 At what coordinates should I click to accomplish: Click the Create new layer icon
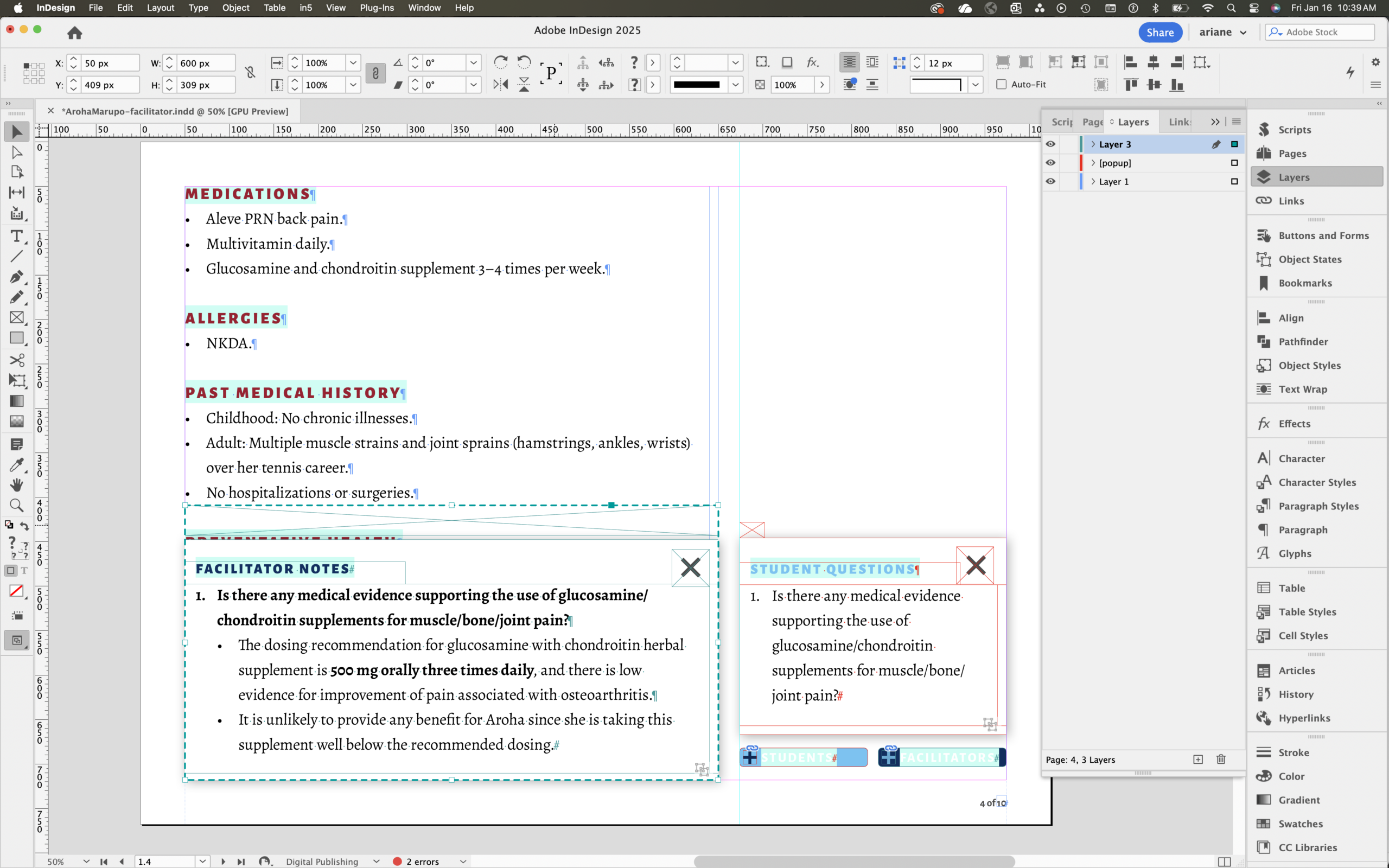pos(1198,759)
